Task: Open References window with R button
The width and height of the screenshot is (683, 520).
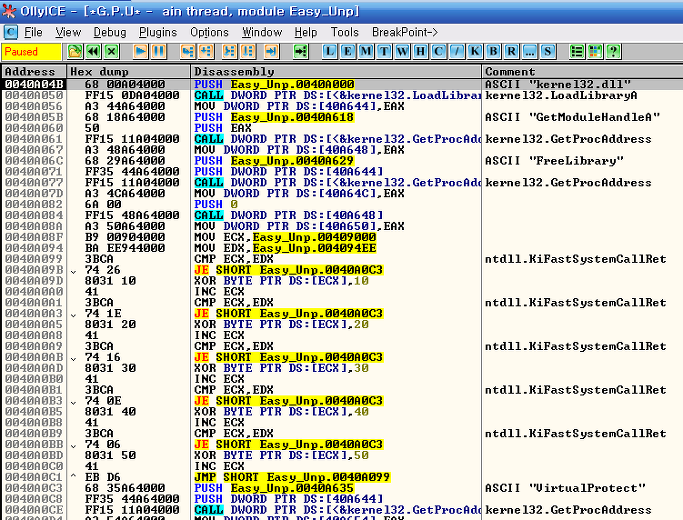Action: [511, 52]
